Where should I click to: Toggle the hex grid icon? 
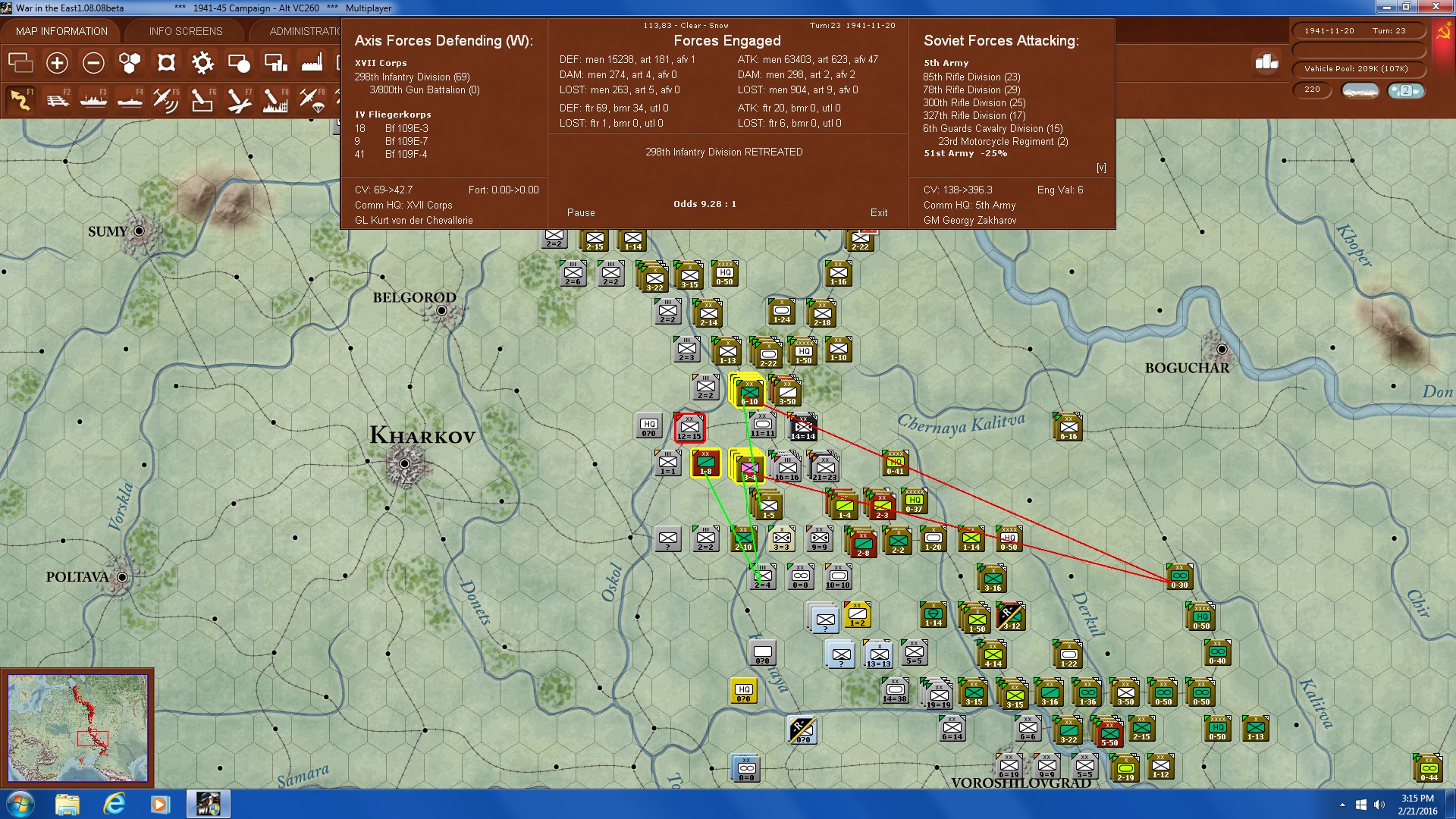[x=130, y=63]
